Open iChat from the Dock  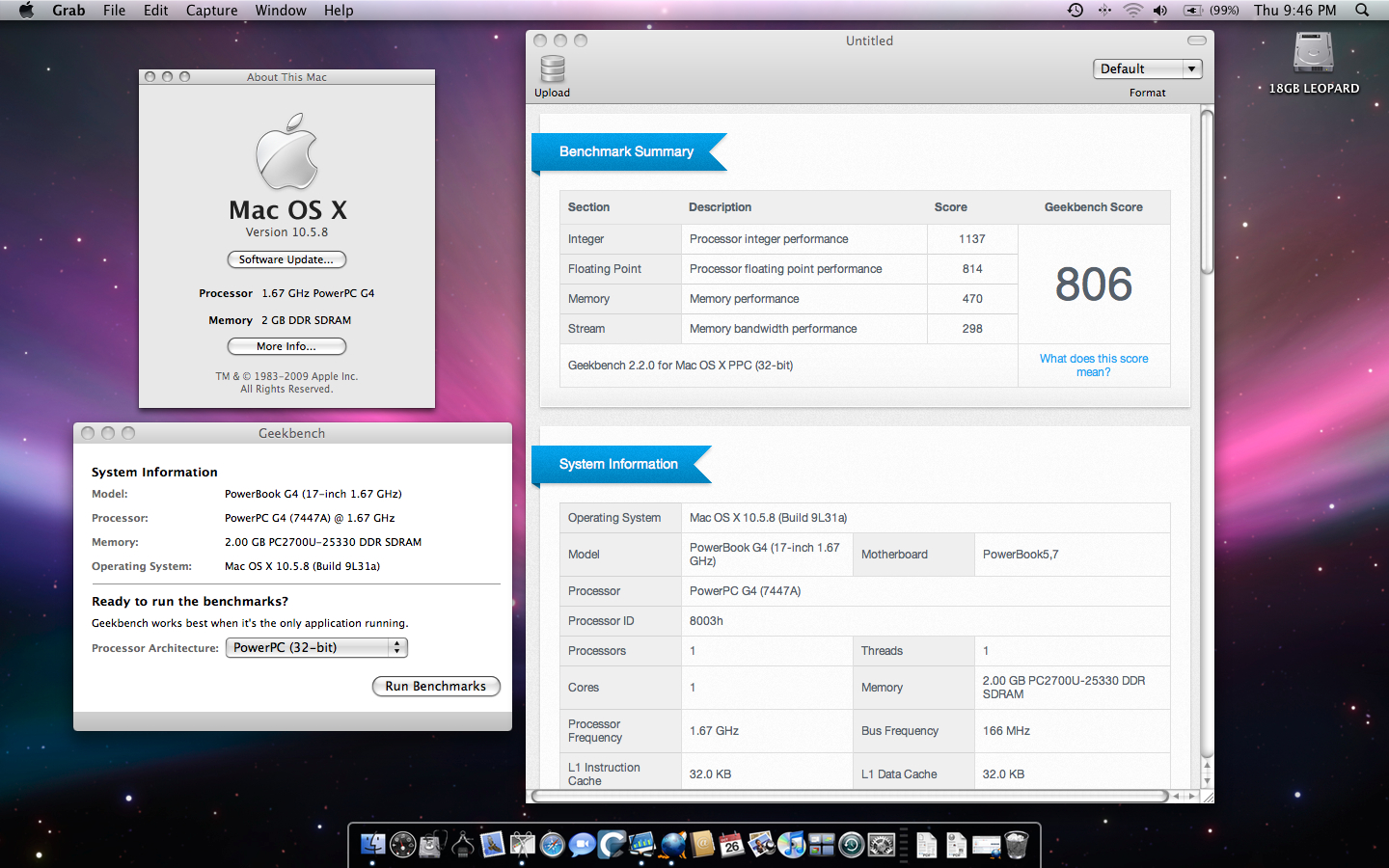click(582, 845)
